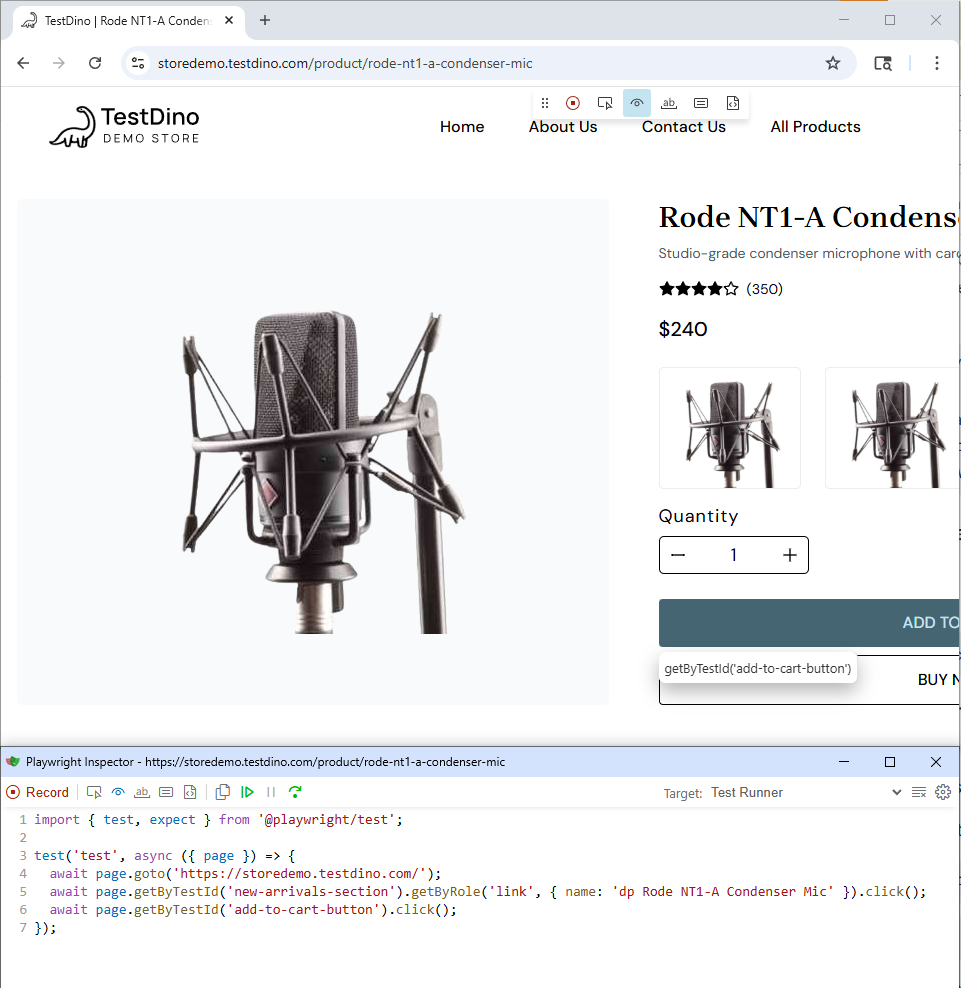This screenshot has width=961, height=988.
Task: Toggle highlighted assert visibility in page overlay
Action: [637, 103]
